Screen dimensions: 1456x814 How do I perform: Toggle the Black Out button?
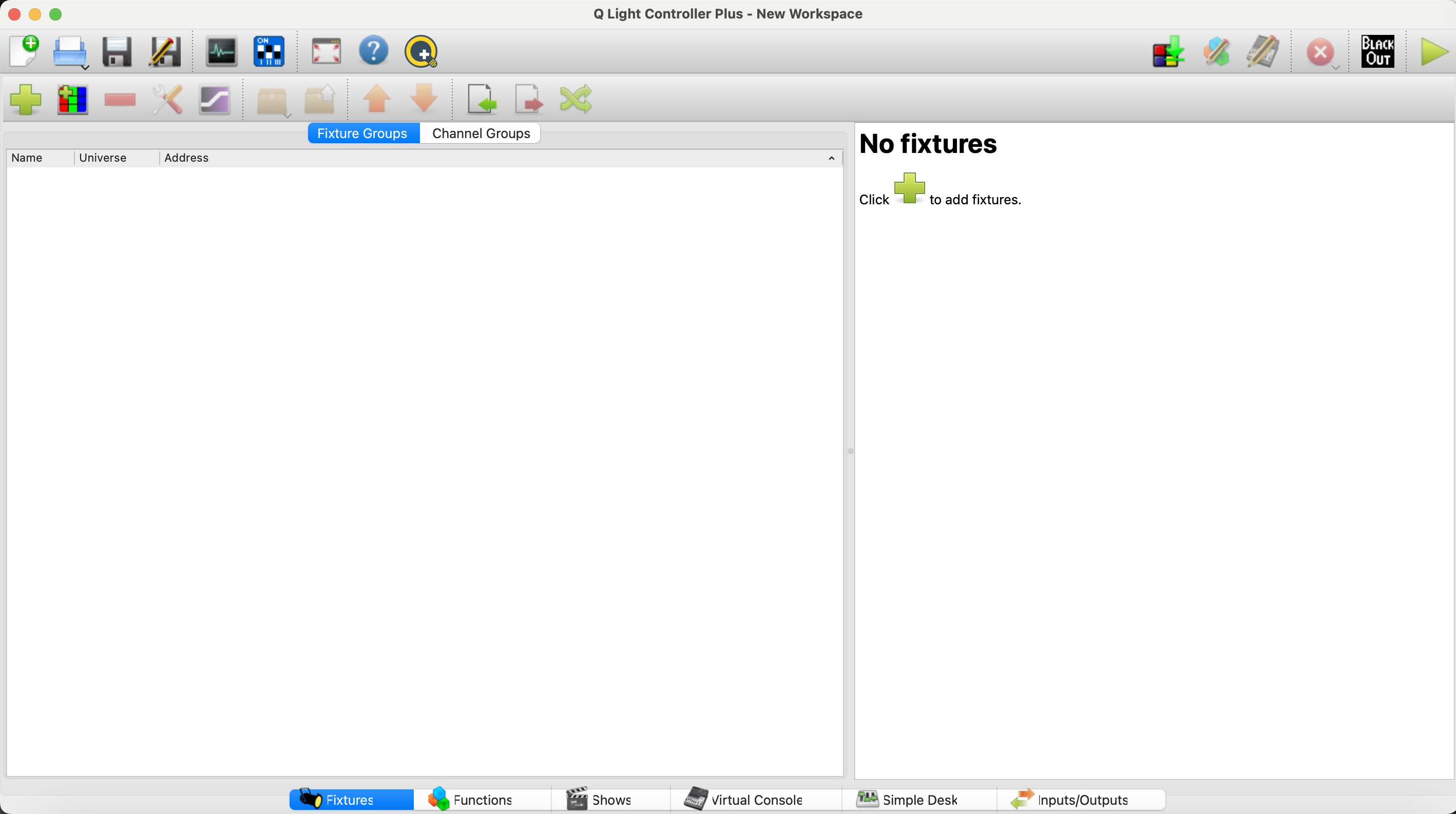[x=1377, y=52]
